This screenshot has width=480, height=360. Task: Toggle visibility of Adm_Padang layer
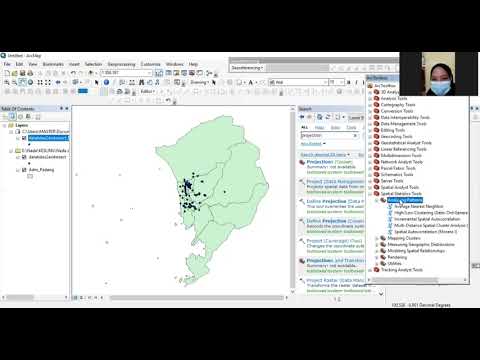click(24, 170)
